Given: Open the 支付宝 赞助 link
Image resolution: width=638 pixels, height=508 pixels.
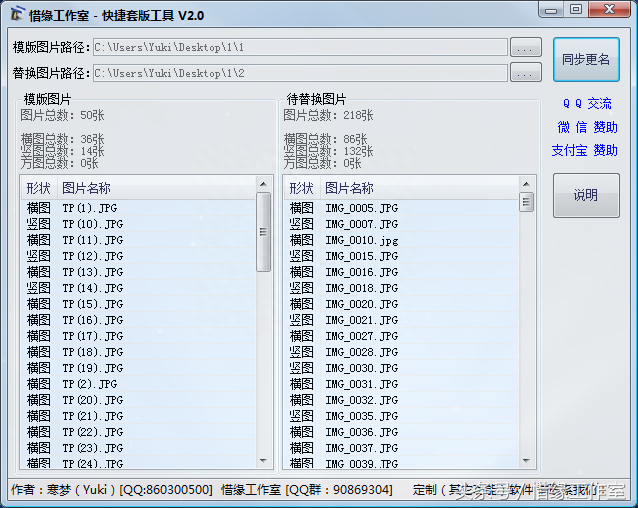Looking at the screenshot, I should pos(585,150).
